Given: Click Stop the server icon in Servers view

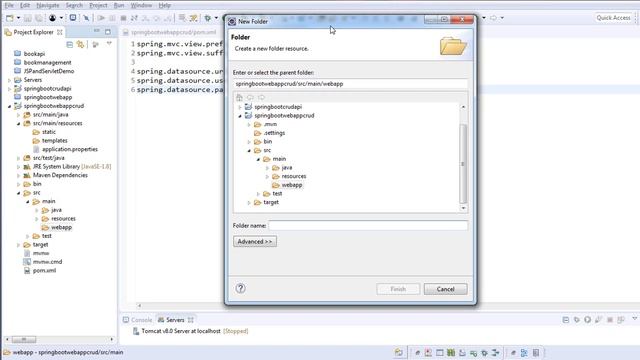Looking at the screenshot, I should coord(610,320).
